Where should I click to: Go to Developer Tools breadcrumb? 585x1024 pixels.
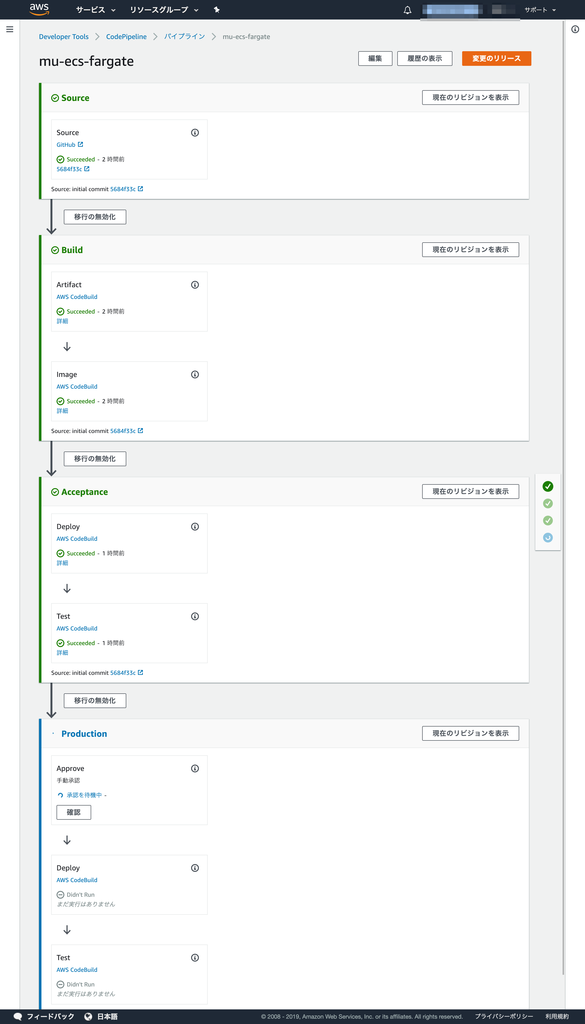[x=64, y=37]
